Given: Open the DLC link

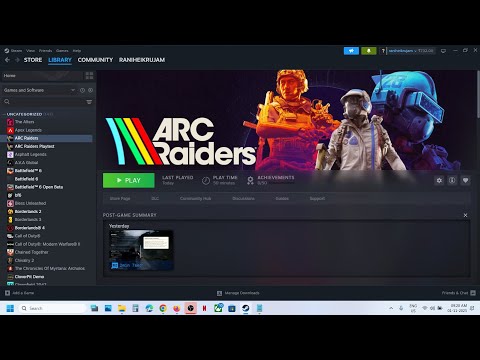Looking at the screenshot, I should [x=155, y=199].
